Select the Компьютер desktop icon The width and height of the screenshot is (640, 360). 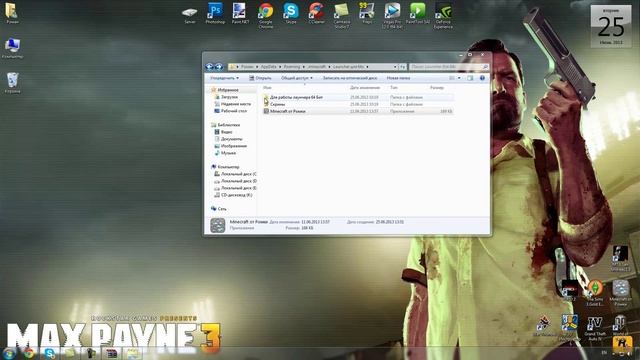point(12,48)
